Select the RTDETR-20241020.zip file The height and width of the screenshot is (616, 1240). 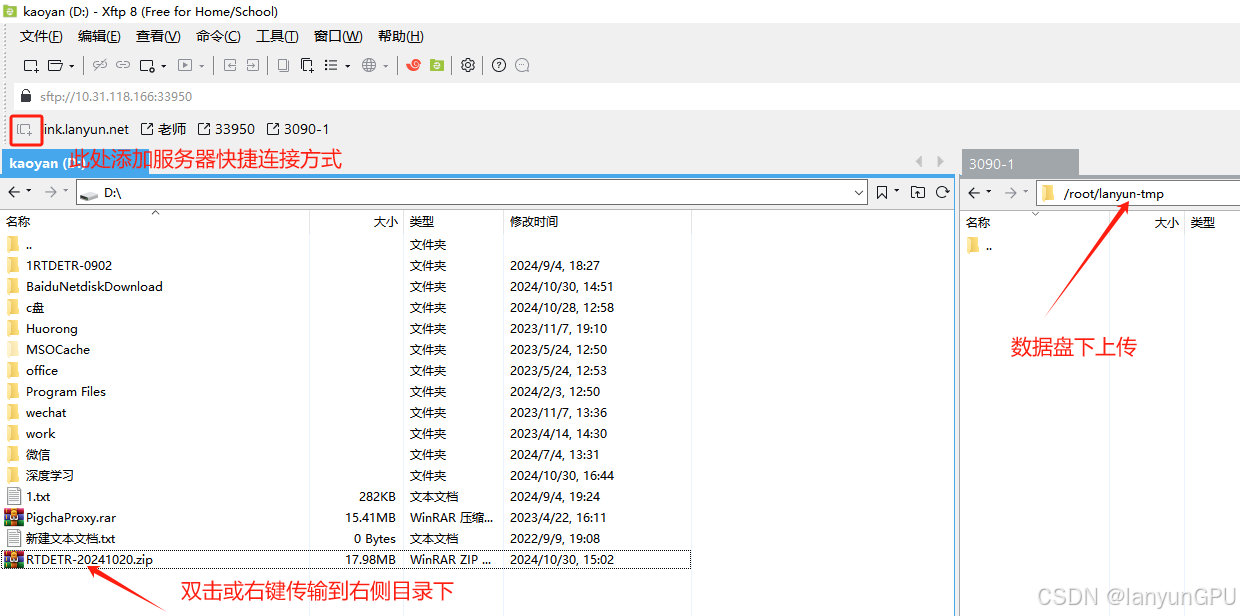pos(89,559)
